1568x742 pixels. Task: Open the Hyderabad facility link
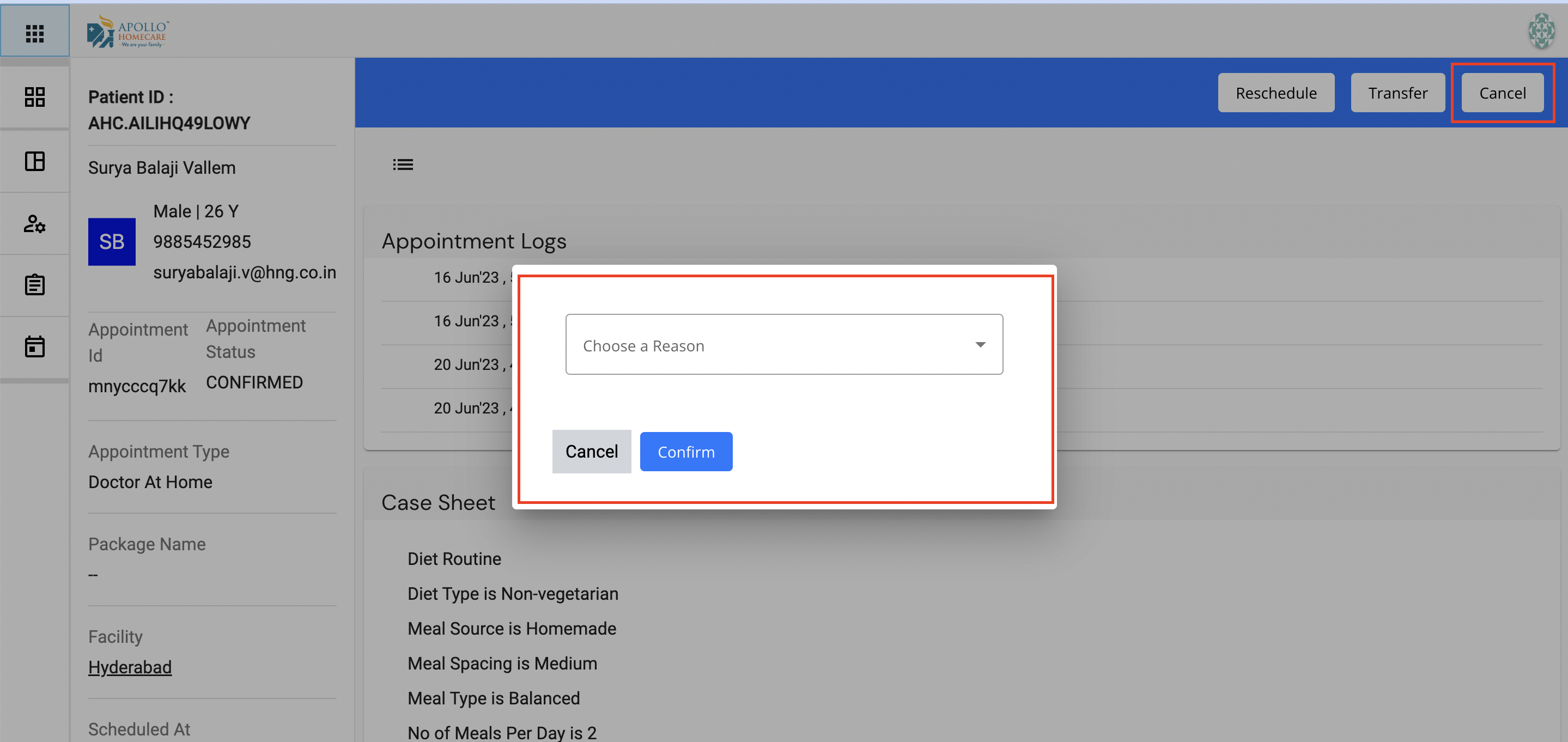click(x=130, y=667)
